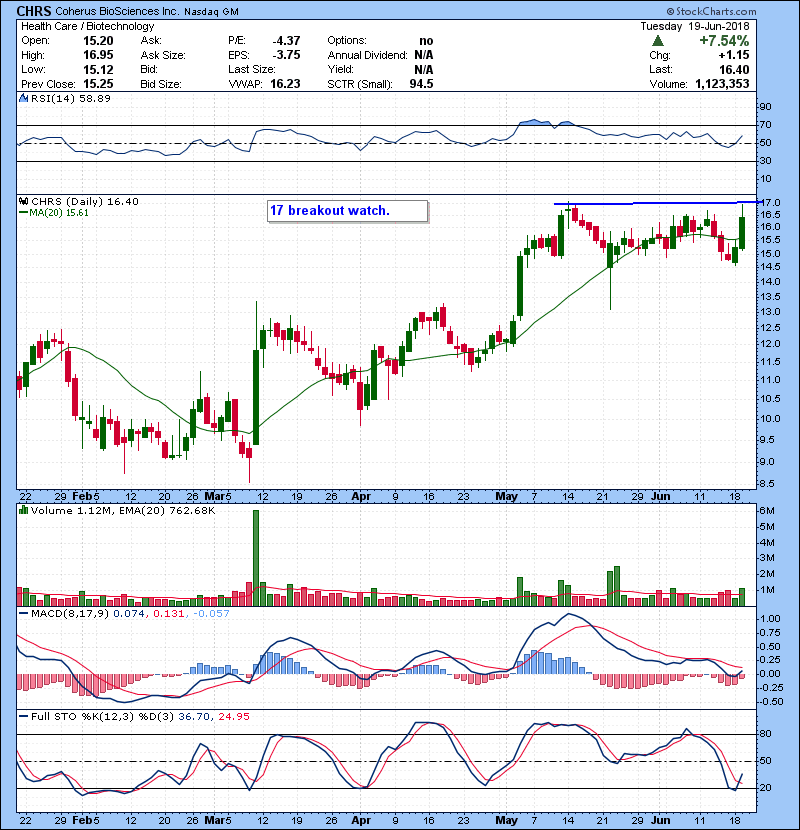Click the date Tuesday 19-Jun-2018
The image size is (800, 830).
pyautogui.click(x=695, y=26)
